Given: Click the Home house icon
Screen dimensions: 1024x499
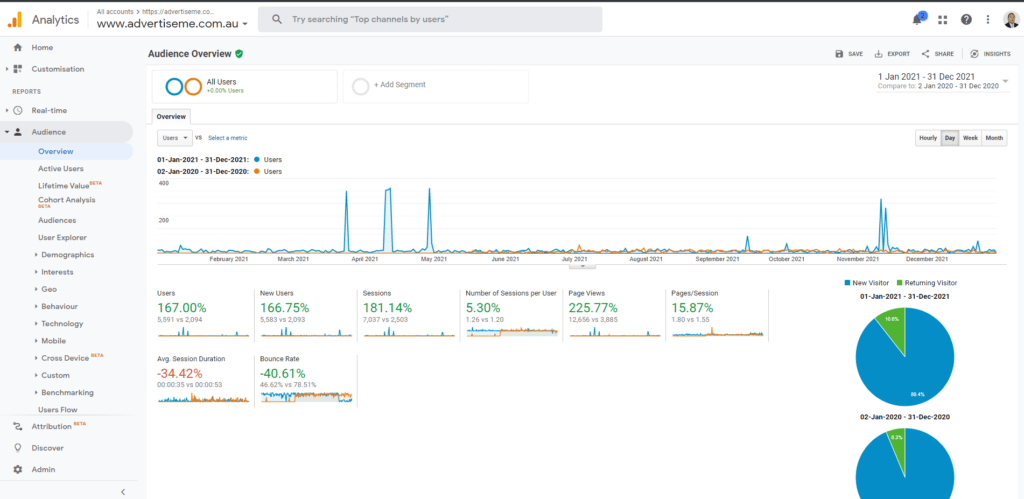Looking at the screenshot, I should point(18,48).
